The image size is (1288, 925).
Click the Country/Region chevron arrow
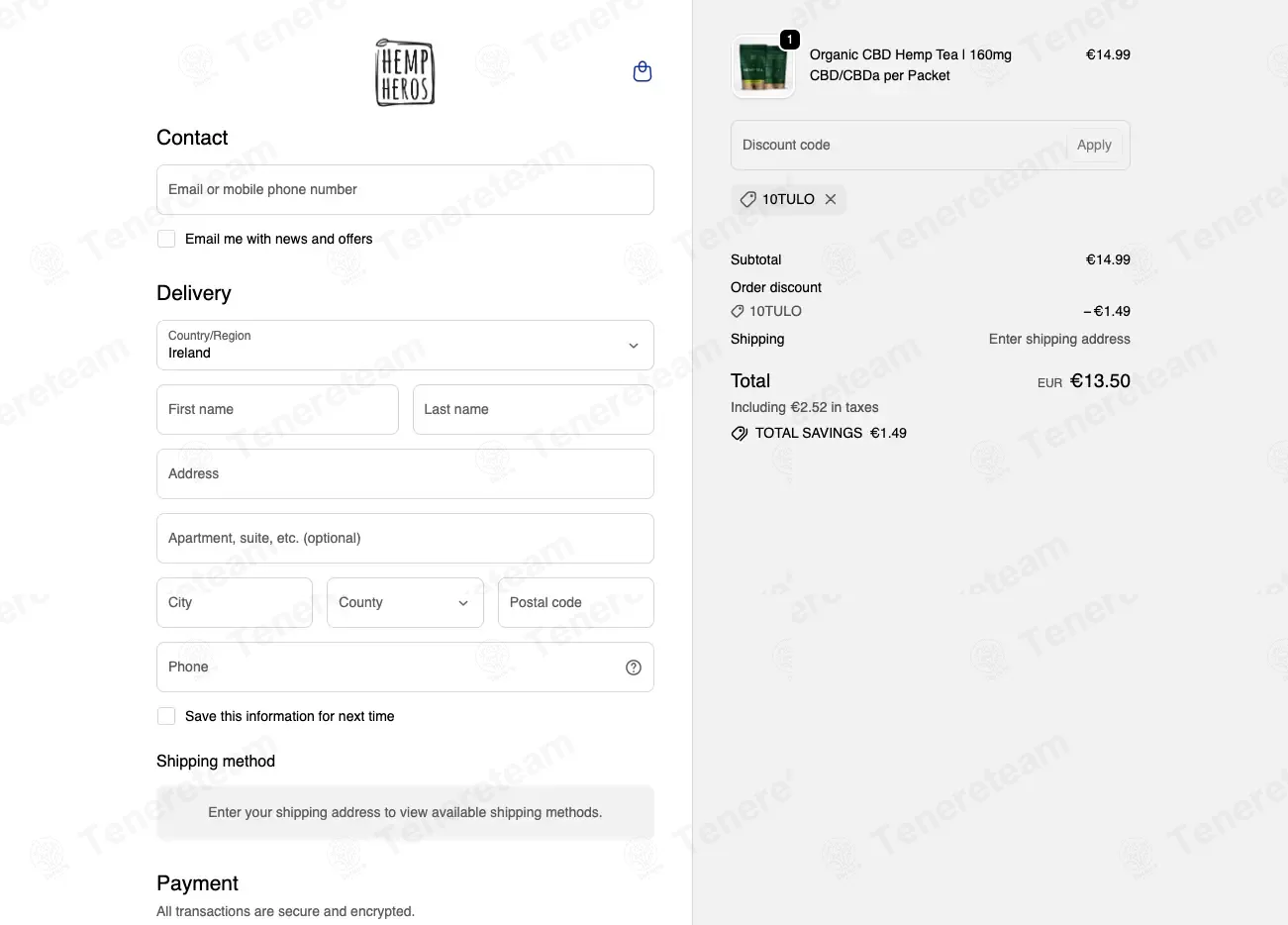634,346
